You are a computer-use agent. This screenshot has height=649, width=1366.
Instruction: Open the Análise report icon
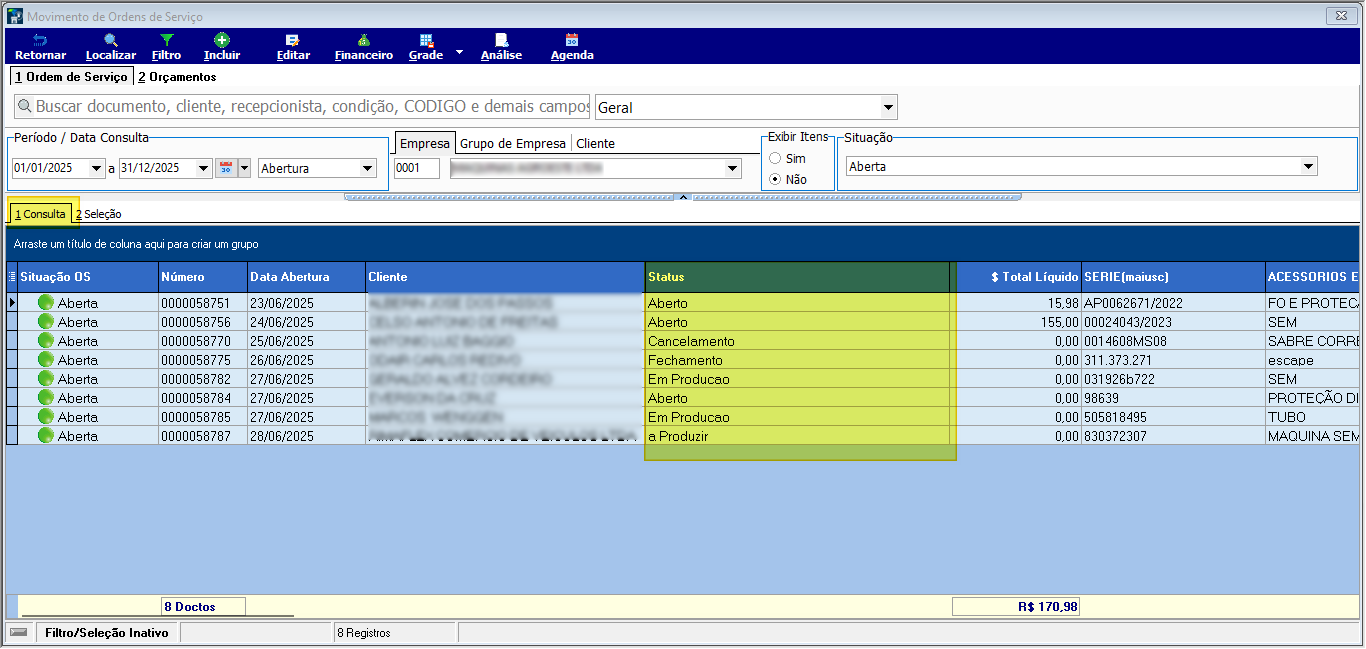(x=501, y=40)
